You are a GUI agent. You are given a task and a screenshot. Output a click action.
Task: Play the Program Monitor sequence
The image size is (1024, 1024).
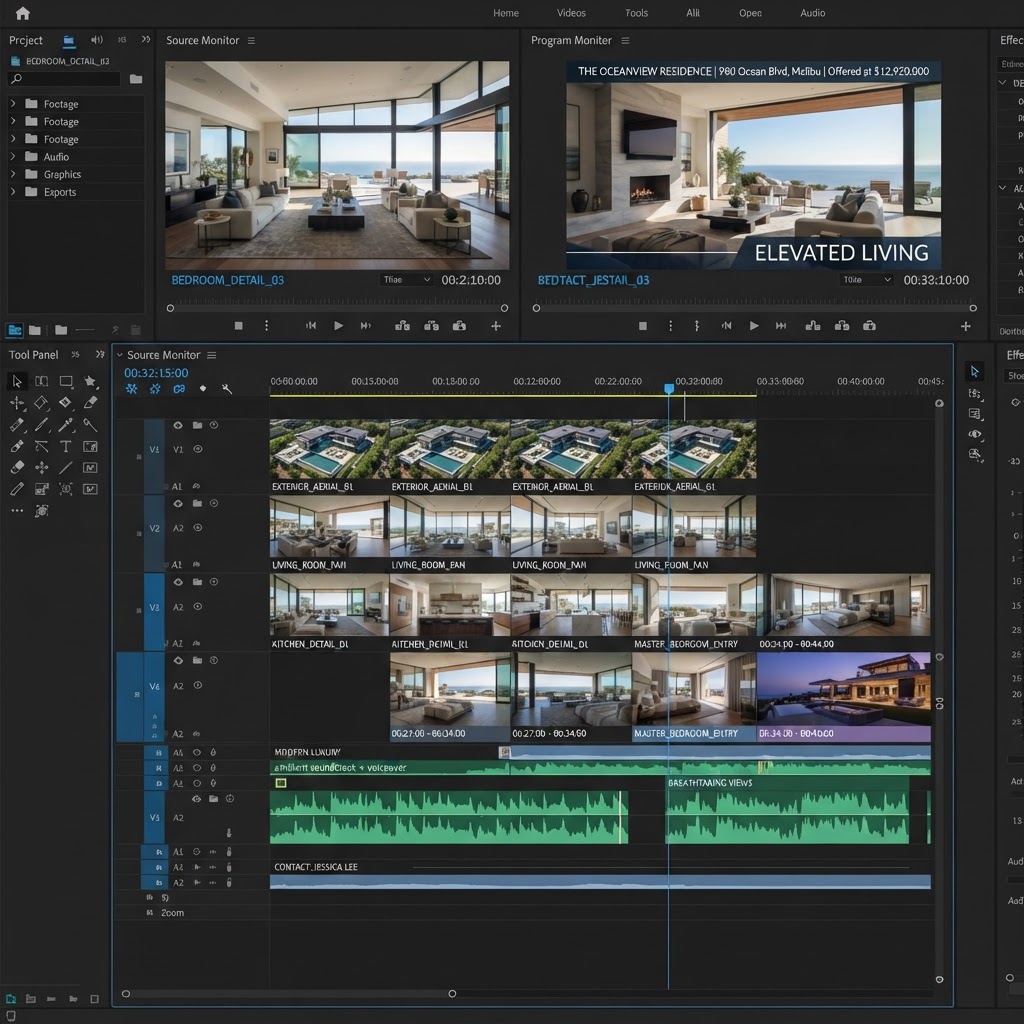pyautogui.click(x=754, y=325)
